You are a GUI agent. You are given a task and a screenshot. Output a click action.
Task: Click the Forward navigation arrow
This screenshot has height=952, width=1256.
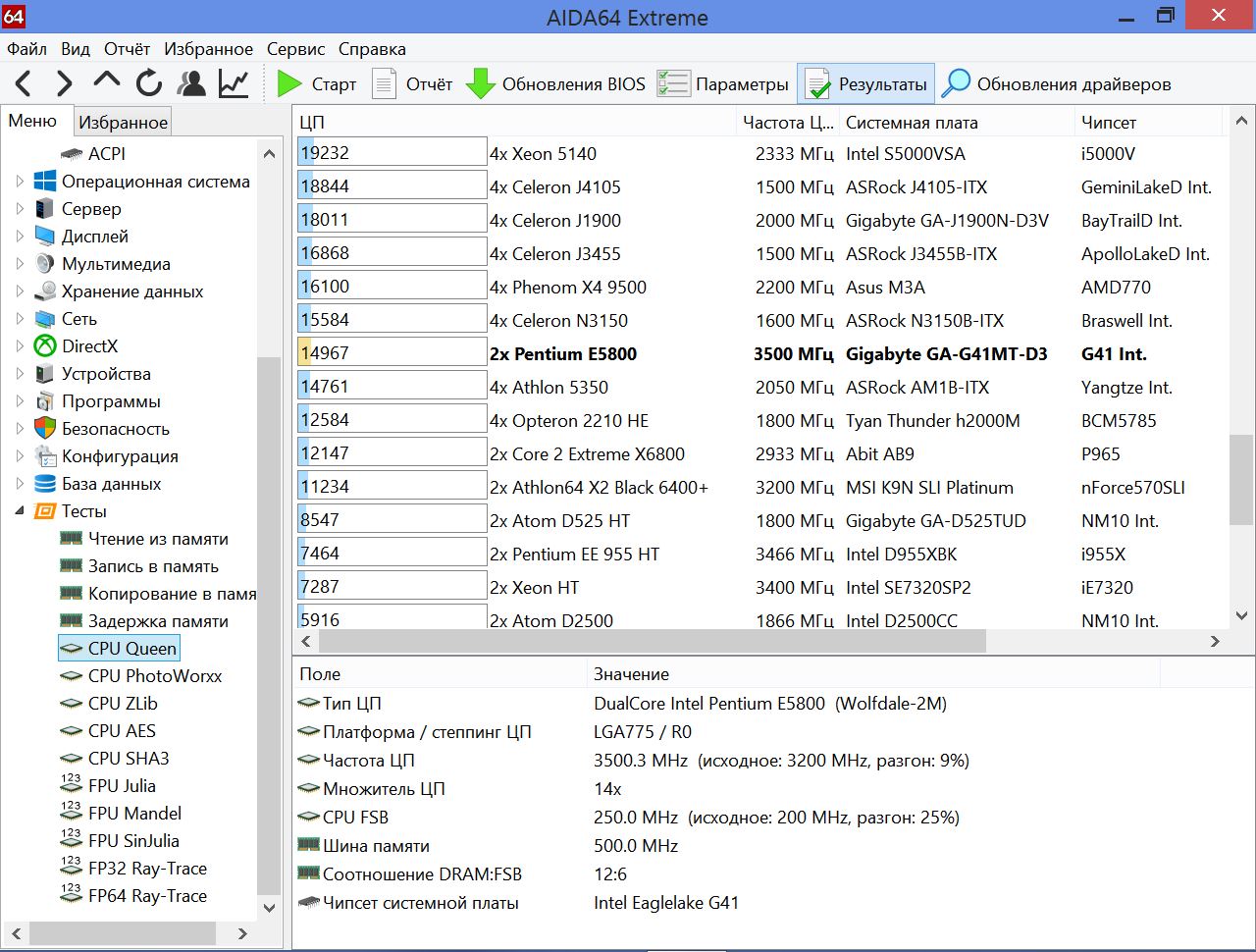click(x=65, y=84)
